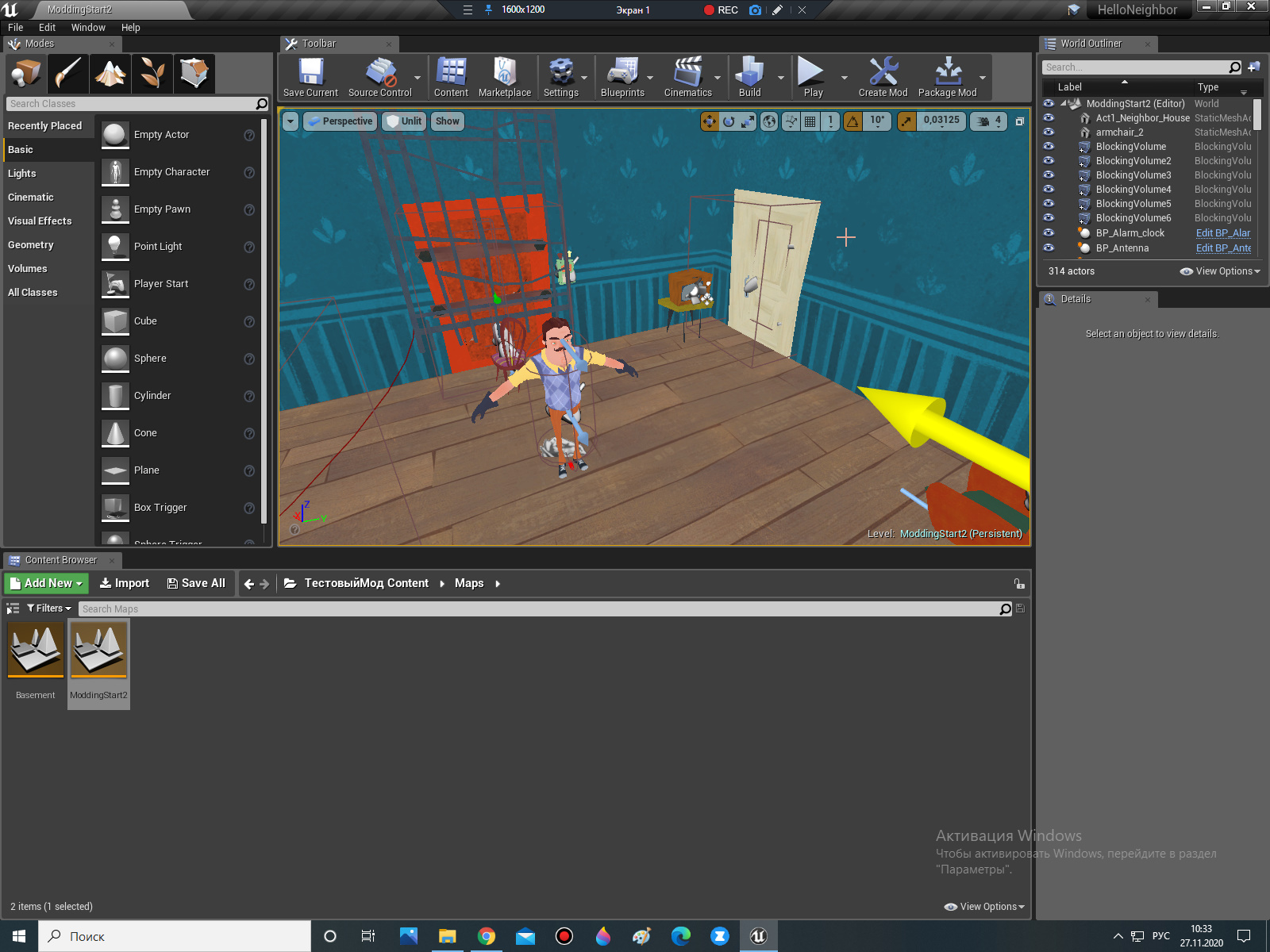Toggle scale snapping in viewport
1270x952 pixels.
[906, 121]
